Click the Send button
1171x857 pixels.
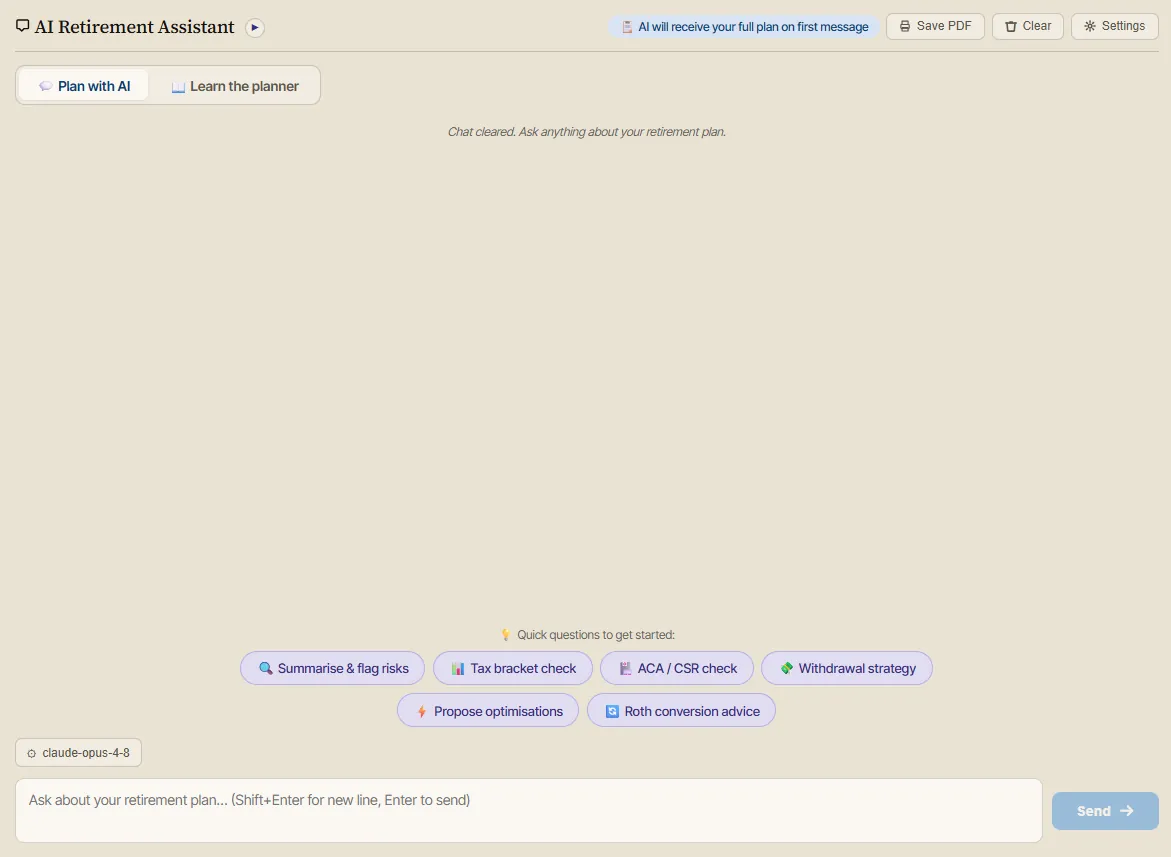(x=1105, y=811)
